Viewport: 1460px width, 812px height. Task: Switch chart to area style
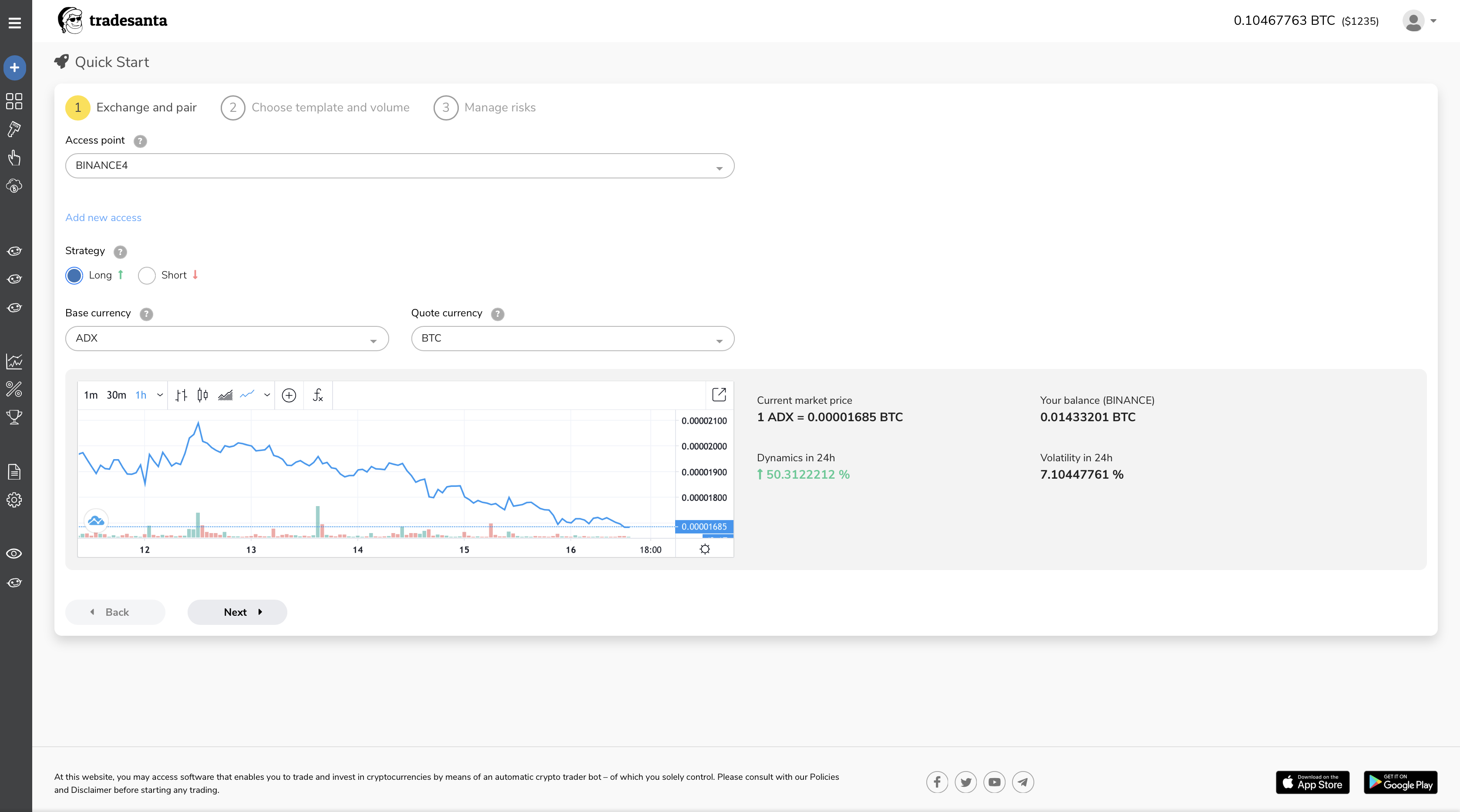point(225,395)
